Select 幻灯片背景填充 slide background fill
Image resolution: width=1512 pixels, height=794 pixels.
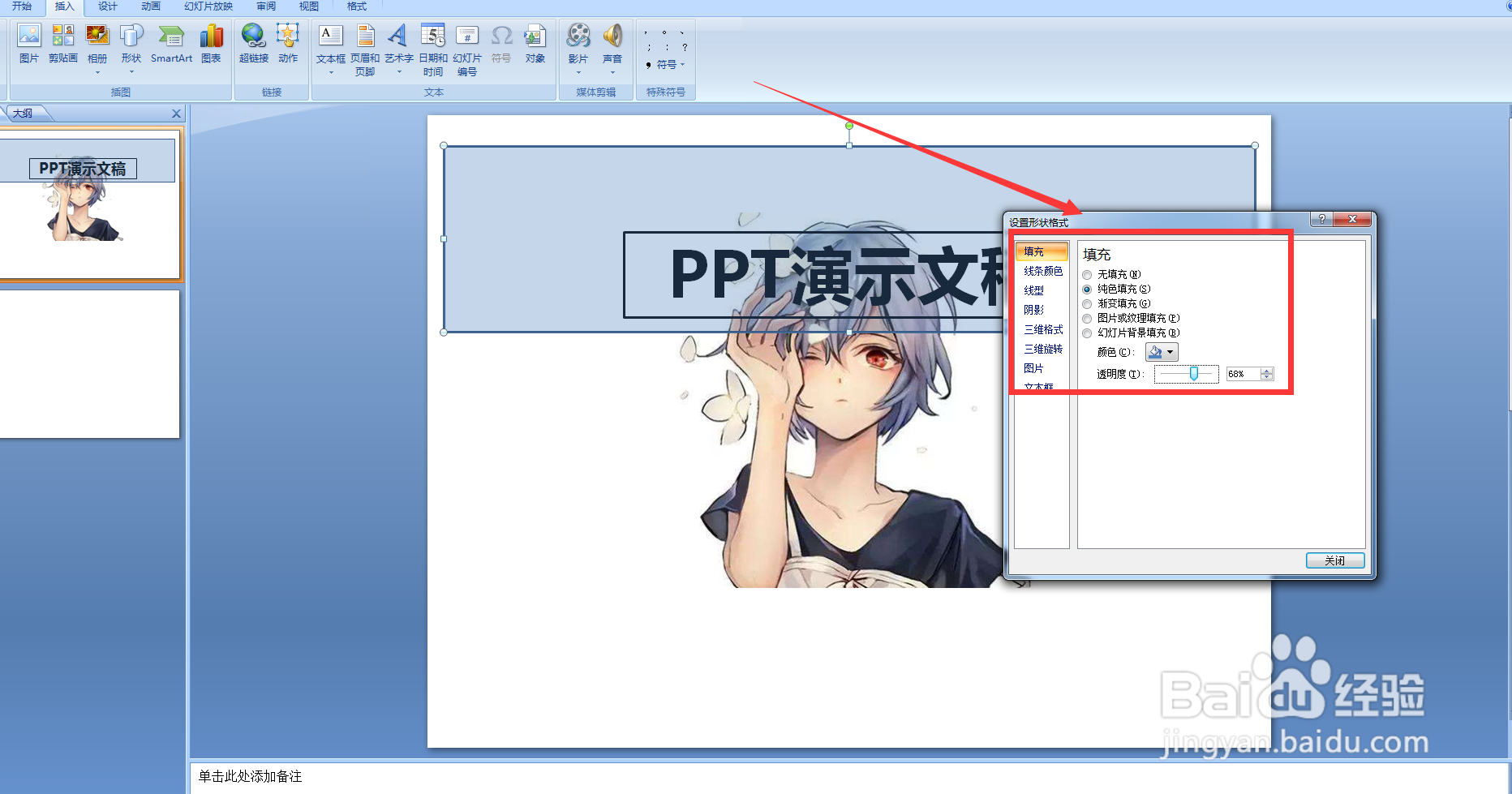point(1087,333)
